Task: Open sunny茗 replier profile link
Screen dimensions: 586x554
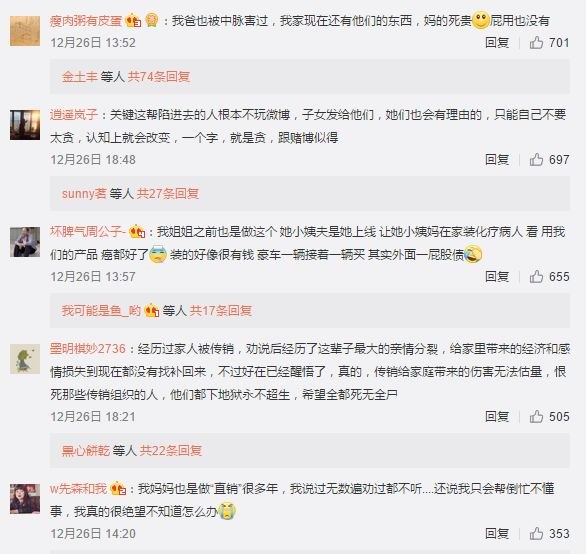Action: pos(84,194)
